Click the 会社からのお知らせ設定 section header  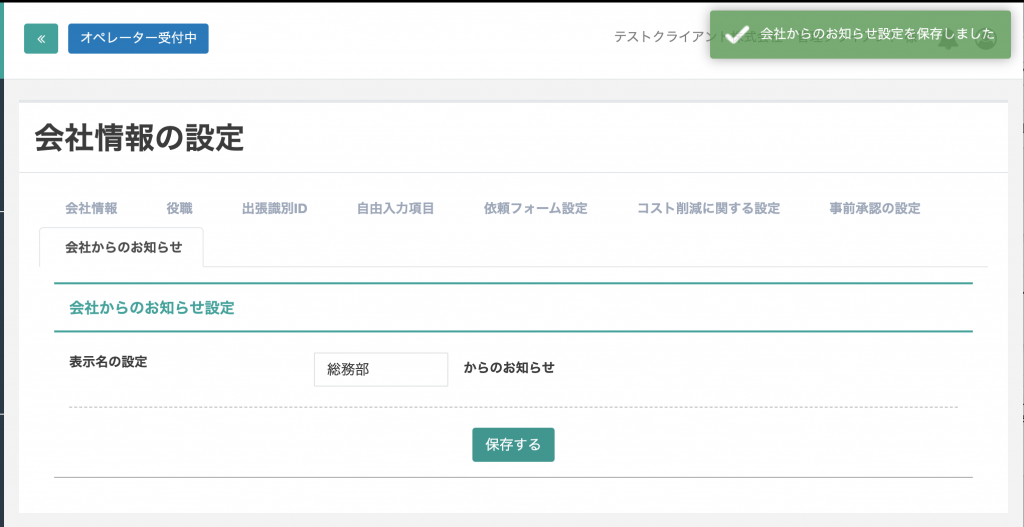coord(151,308)
